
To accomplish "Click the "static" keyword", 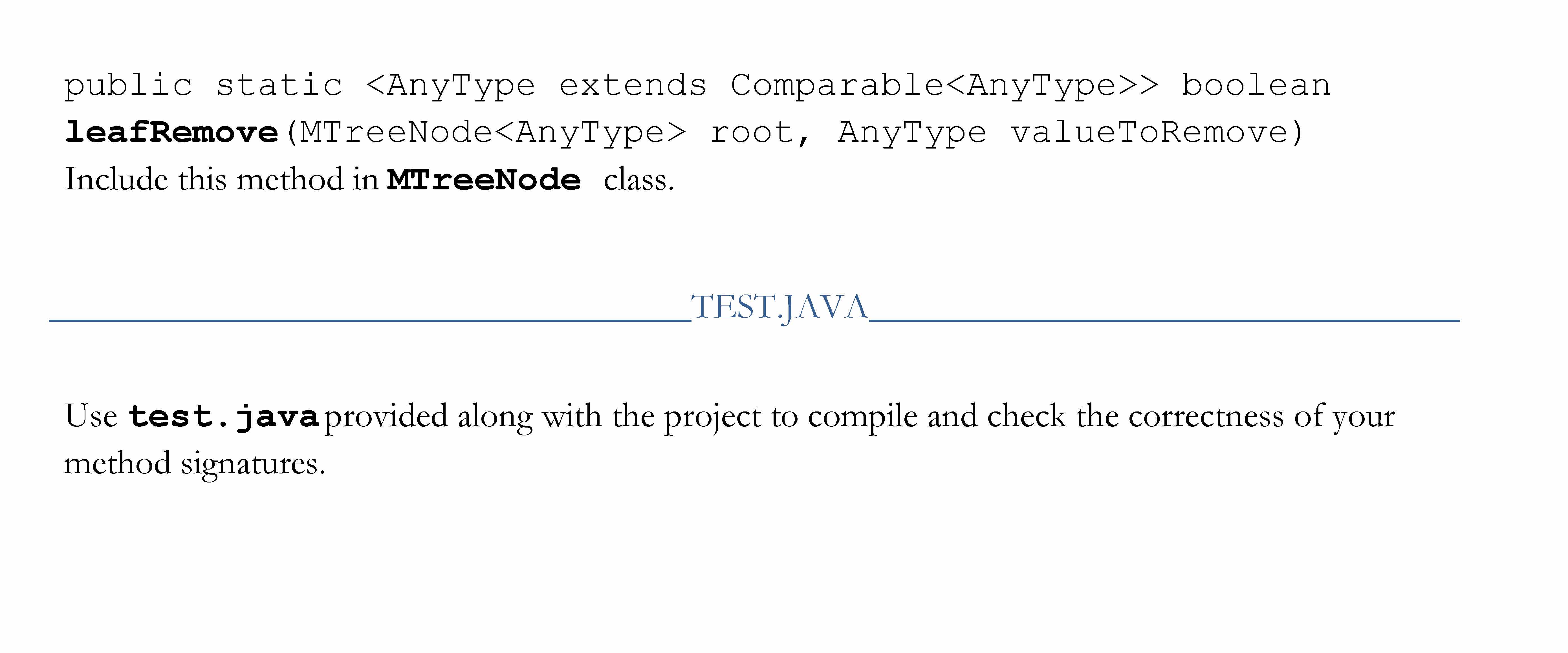I will [x=279, y=85].
